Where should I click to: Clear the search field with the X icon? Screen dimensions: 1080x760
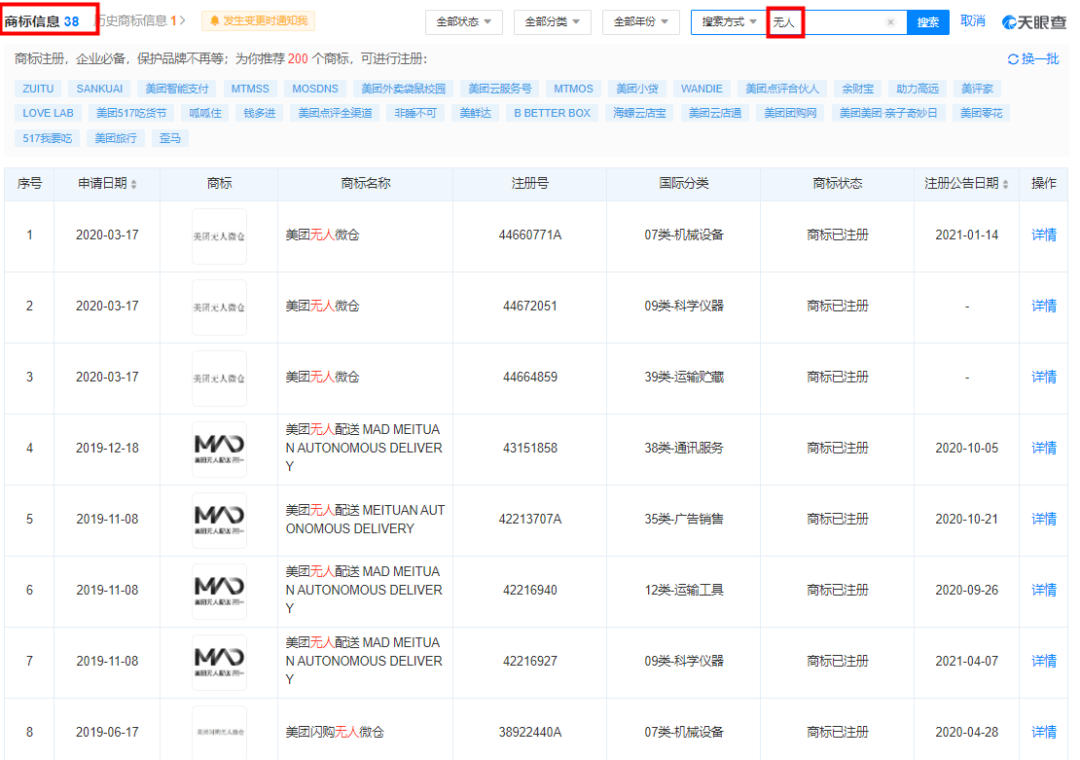point(891,22)
